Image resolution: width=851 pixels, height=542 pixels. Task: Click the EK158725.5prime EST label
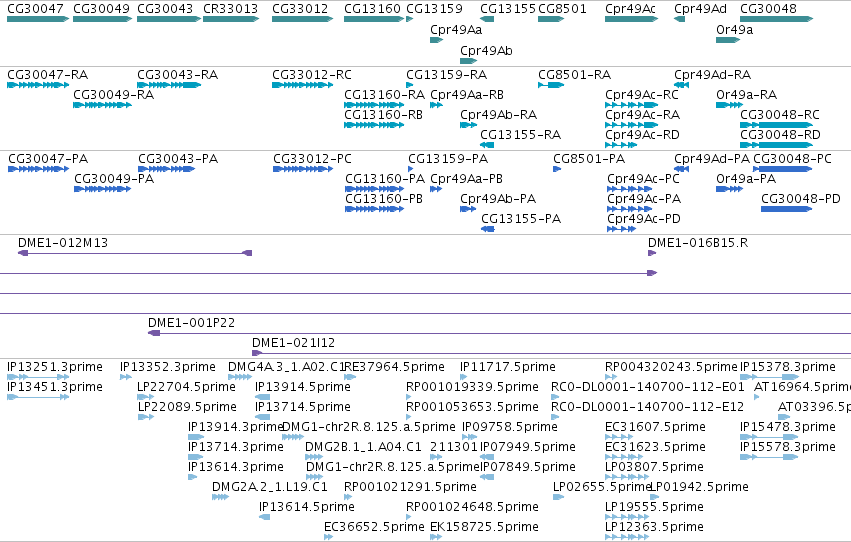485,526
